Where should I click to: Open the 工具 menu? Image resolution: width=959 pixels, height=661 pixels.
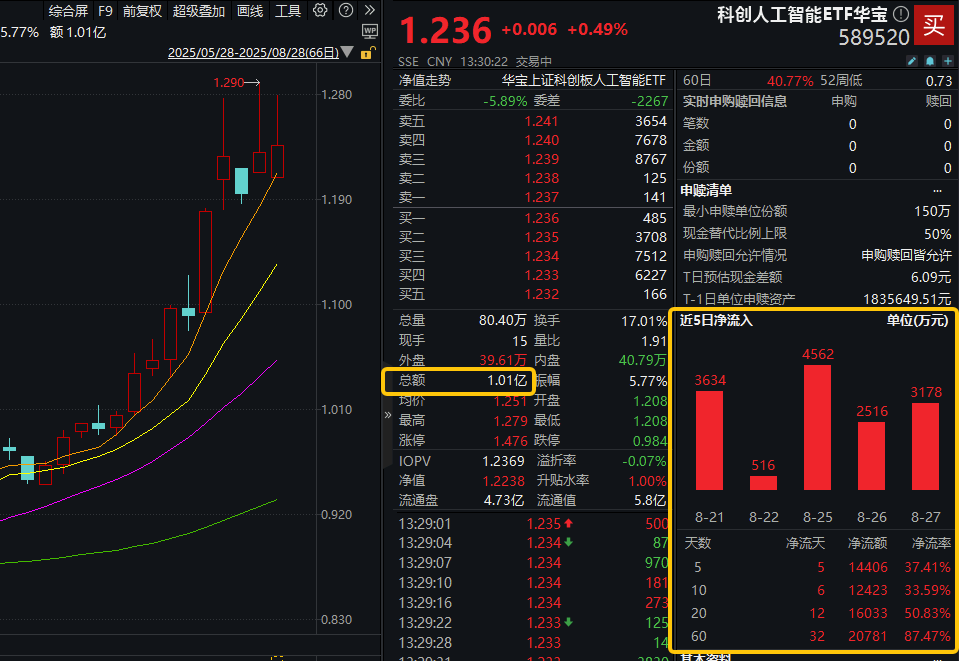pyautogui.click(x=288, y=11)
